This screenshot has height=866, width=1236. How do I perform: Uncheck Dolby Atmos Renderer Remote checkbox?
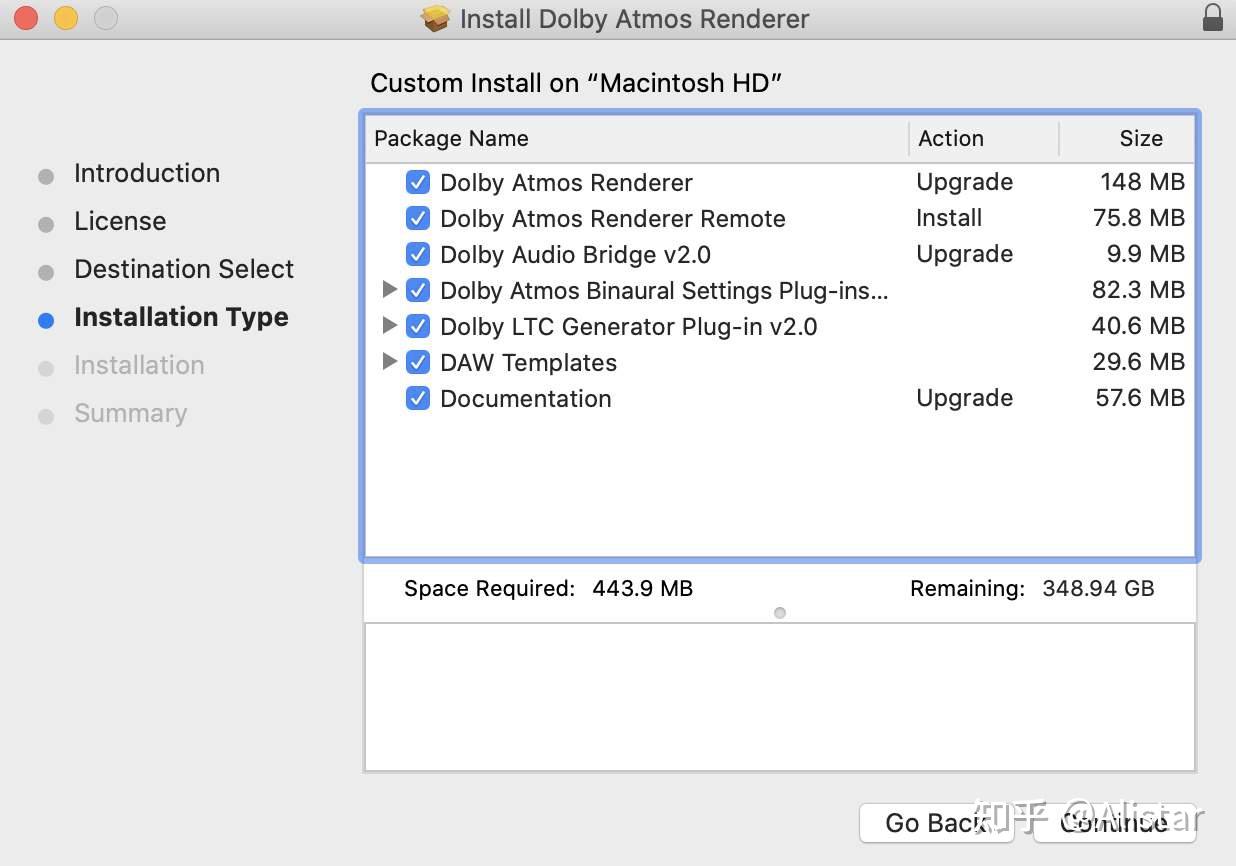tap(418, 218)
